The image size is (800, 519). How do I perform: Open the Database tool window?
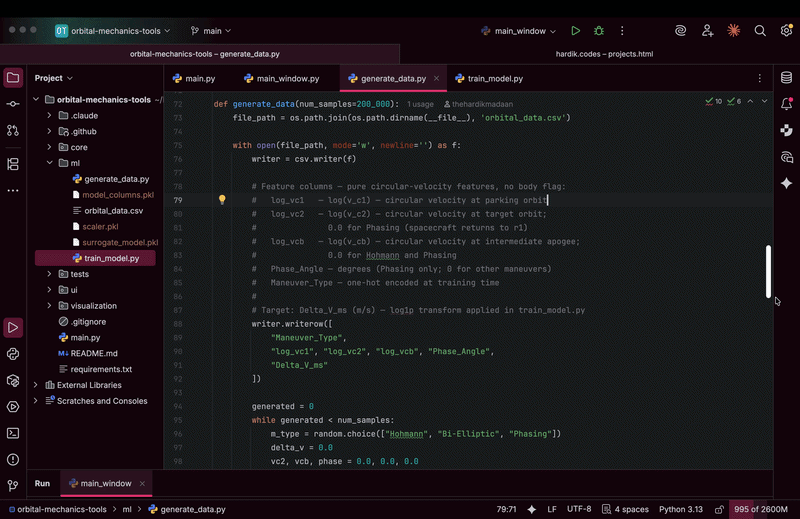point(787,78)
